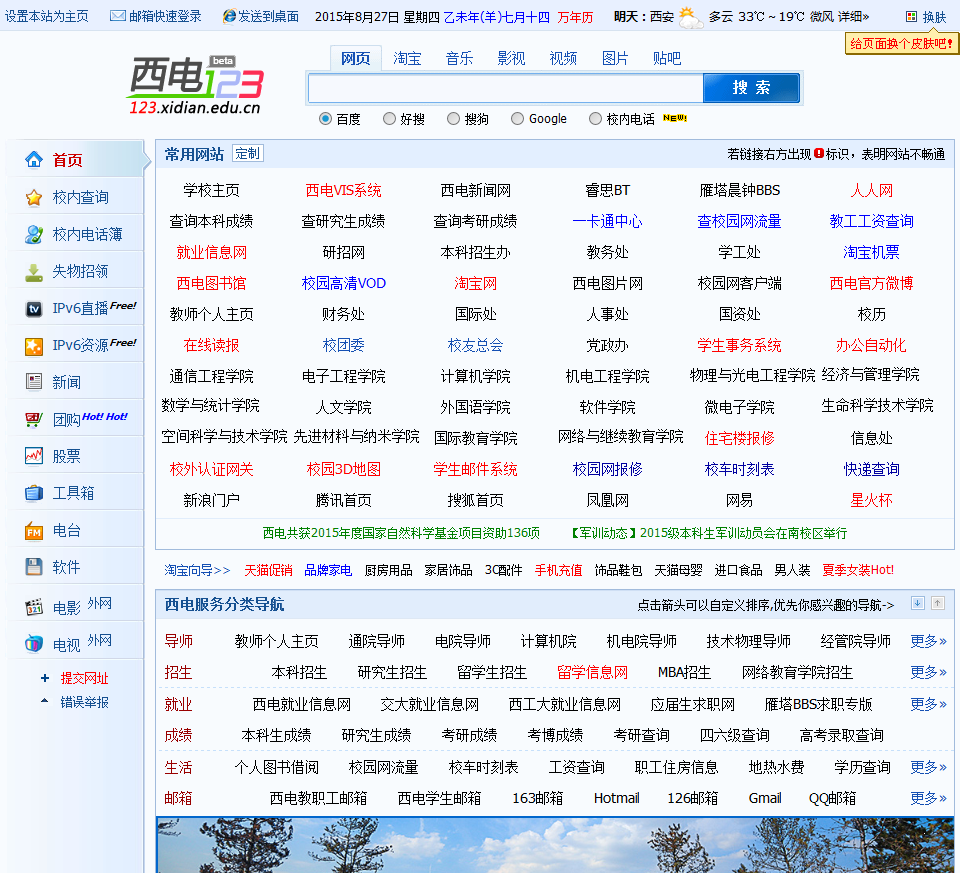The image size is (960, 873).
Task: Click the plus icon beside 提交网址
Action: point(45,678)
